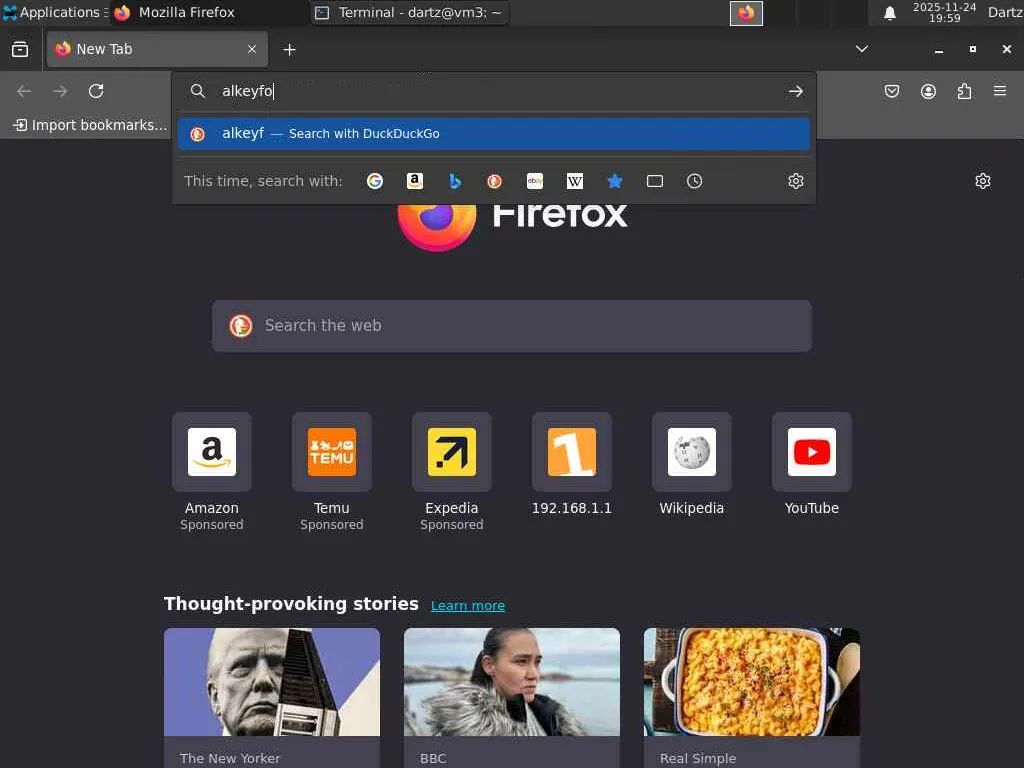Select the New Tab tab

[x=157, y=49]
